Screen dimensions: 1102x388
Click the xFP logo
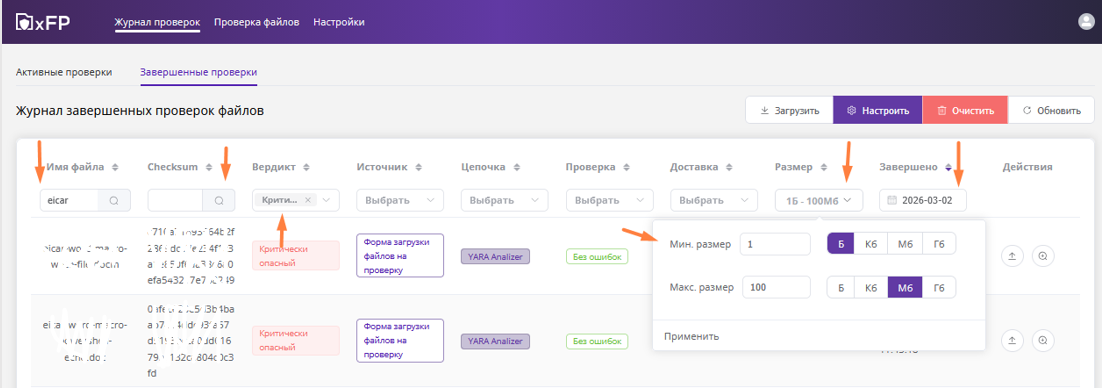pos(42,22)
